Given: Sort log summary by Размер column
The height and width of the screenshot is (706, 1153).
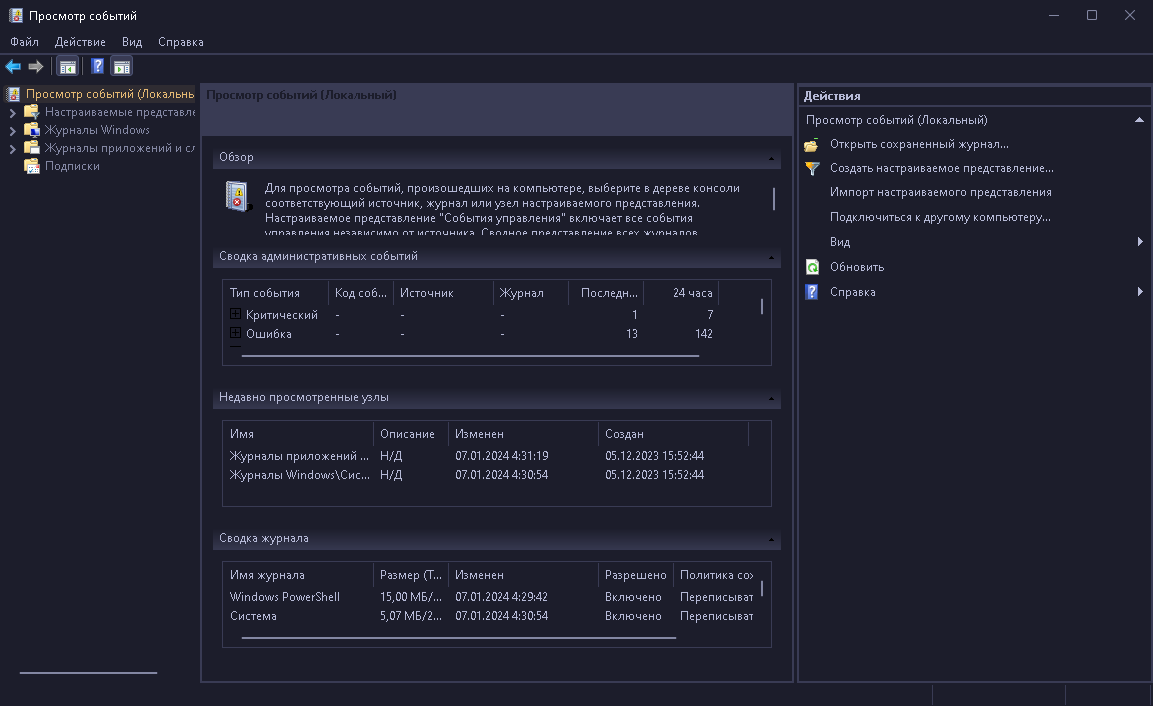Looking at the screenshot, I should (x=411, y=575).
